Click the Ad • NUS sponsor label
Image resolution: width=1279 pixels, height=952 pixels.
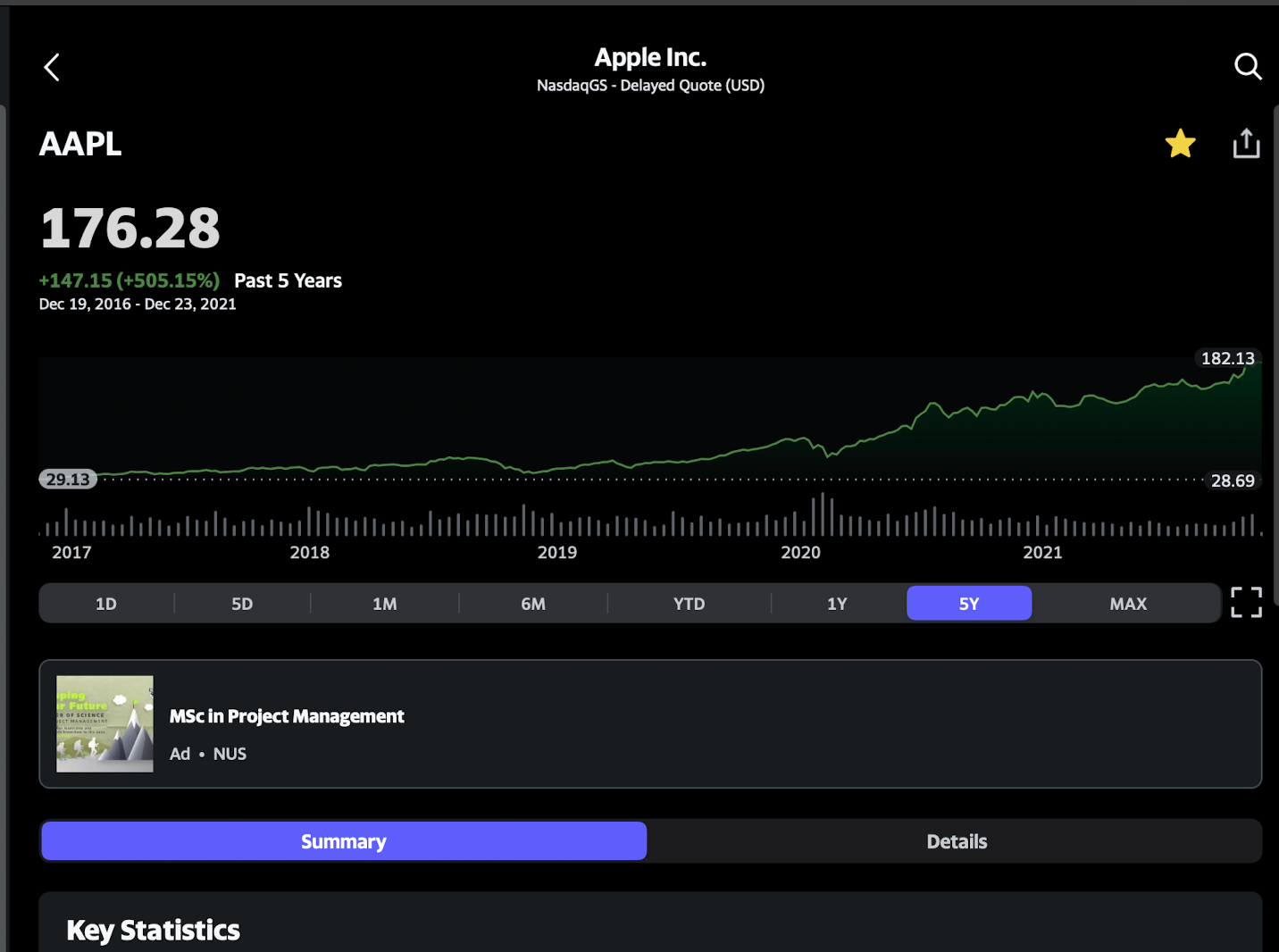(208, 754)
